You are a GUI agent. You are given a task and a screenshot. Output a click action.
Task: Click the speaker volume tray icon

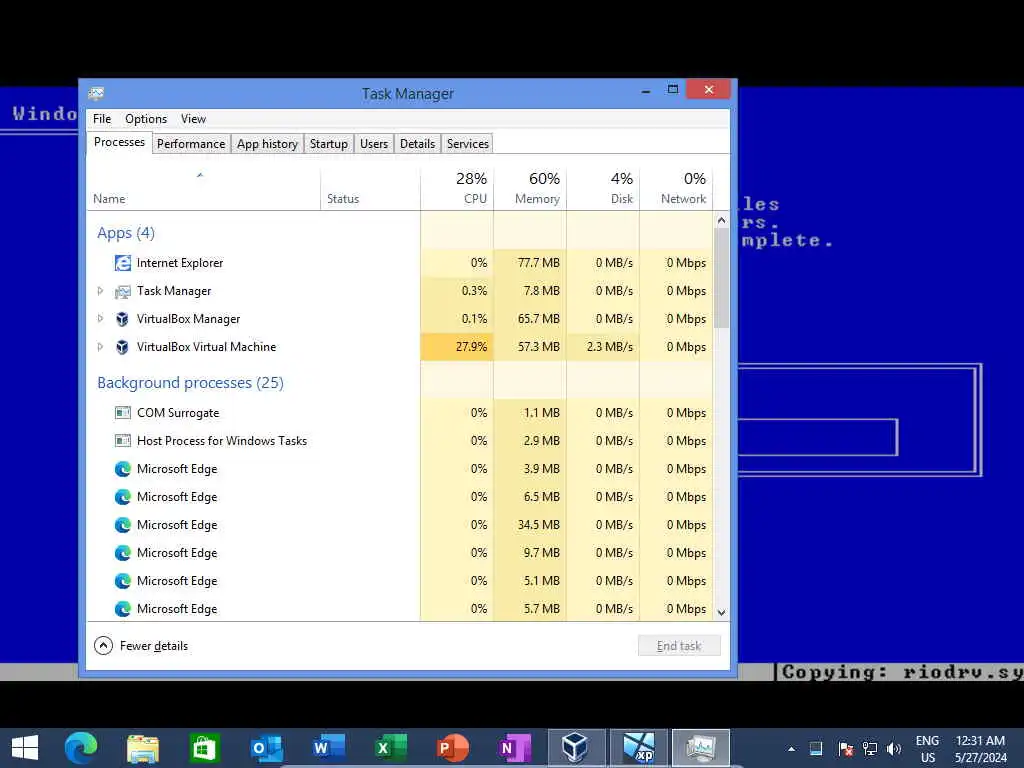point(894,749)
